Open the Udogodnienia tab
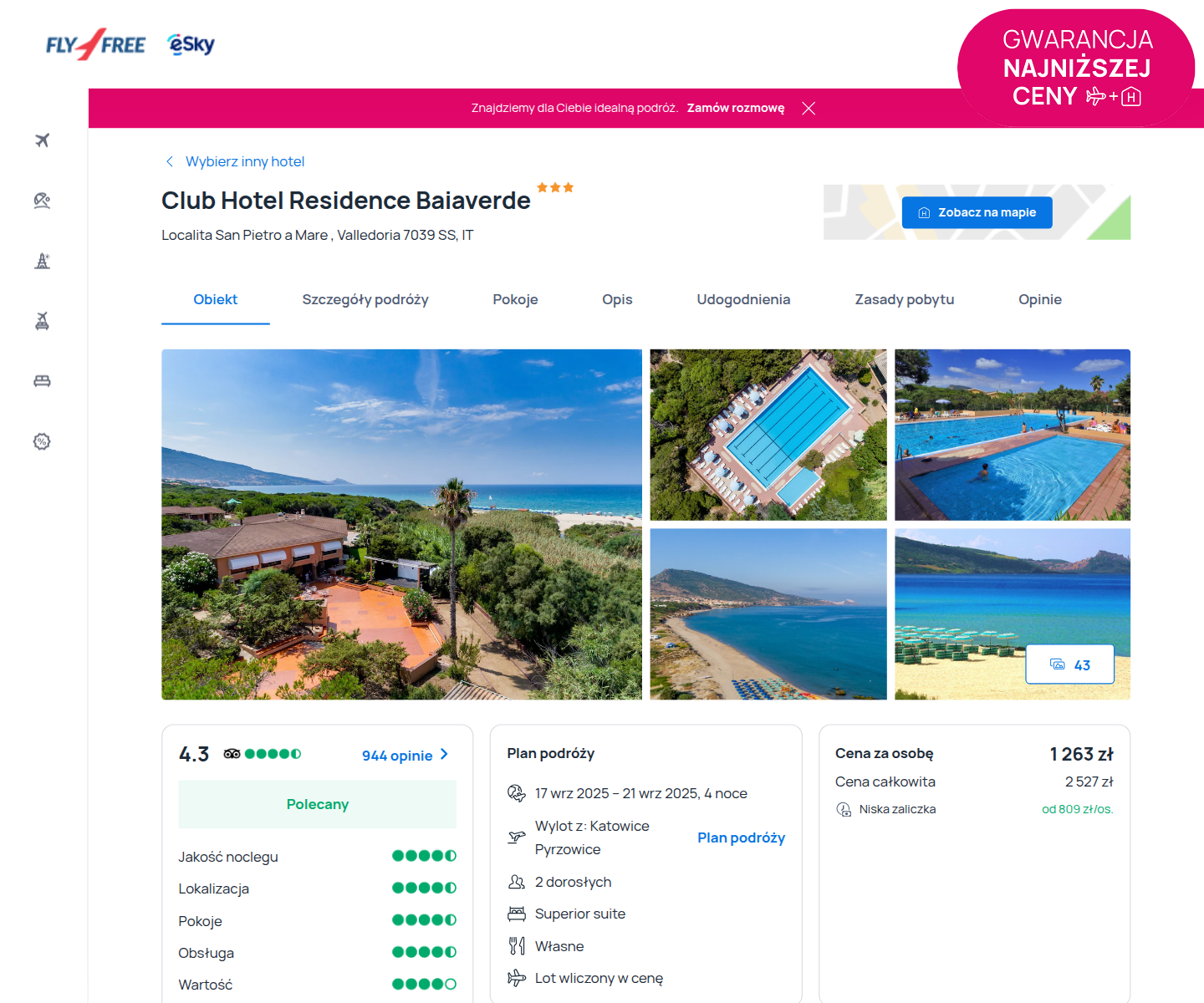 pyautogui.click(x=743, y=299)
